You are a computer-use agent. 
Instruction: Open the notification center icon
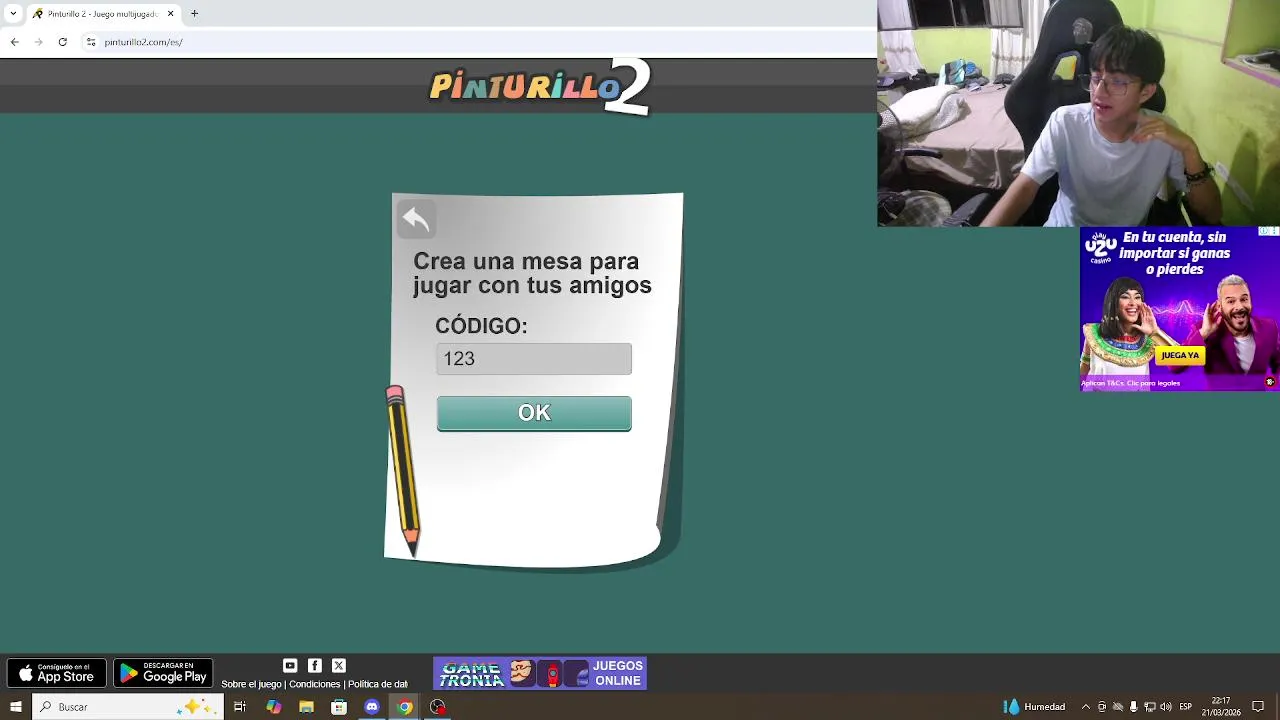click(1258, 707)
